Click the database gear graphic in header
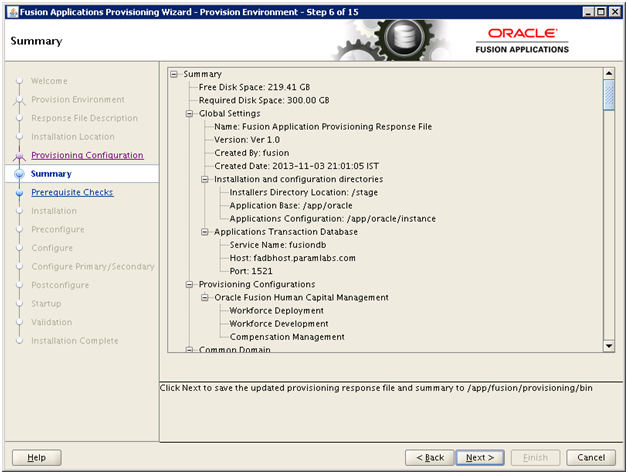 pos(405,40)
